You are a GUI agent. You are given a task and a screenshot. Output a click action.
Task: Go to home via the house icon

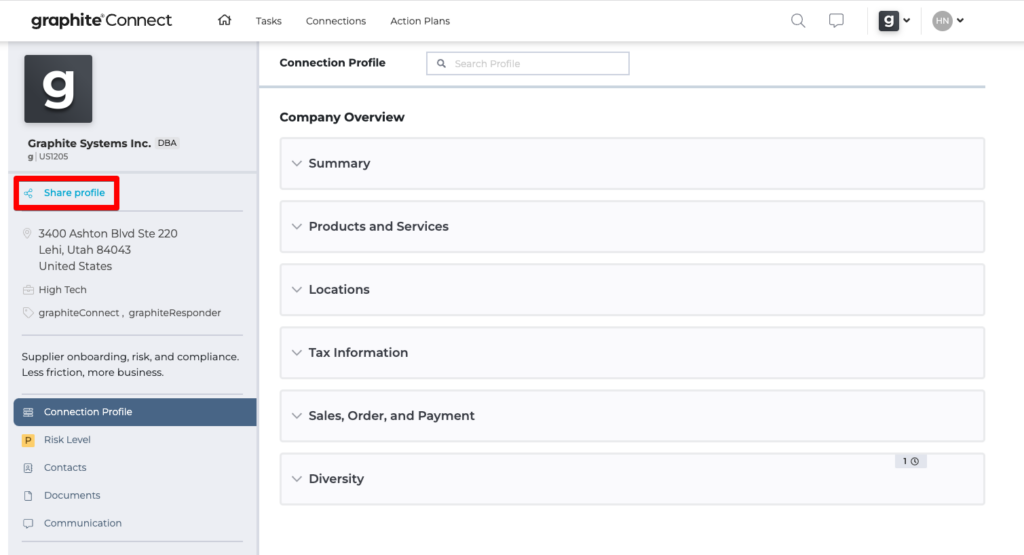pos(225,20)
